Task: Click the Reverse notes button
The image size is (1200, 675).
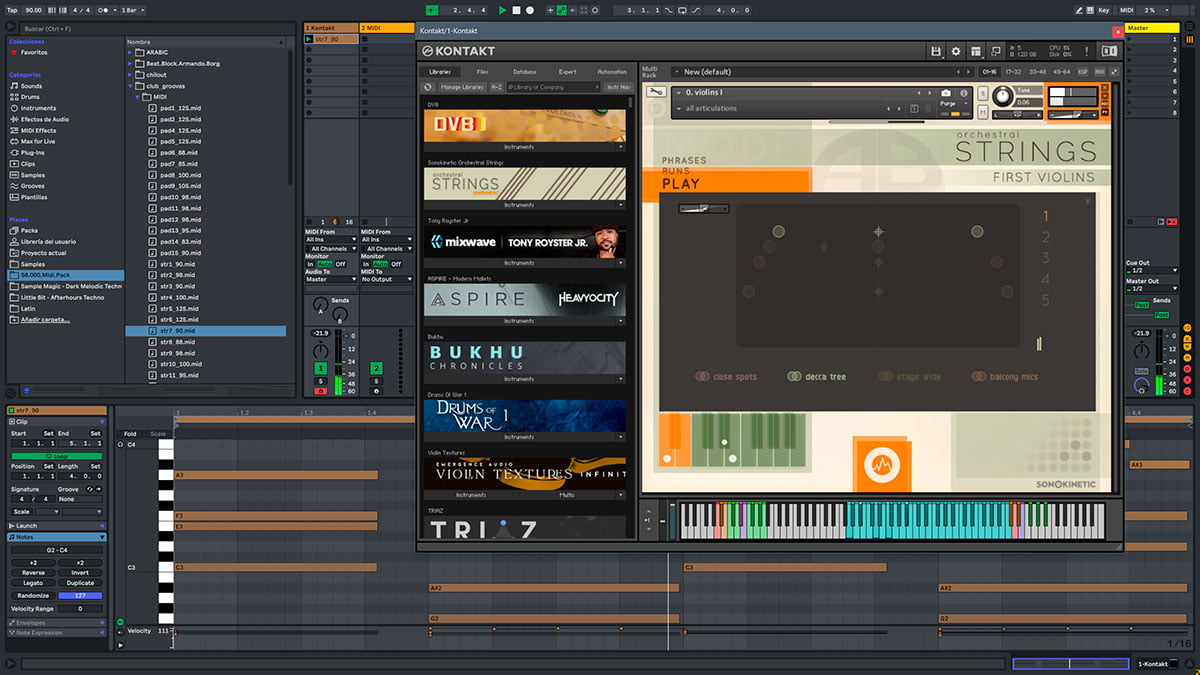Action: click(32, 573)
